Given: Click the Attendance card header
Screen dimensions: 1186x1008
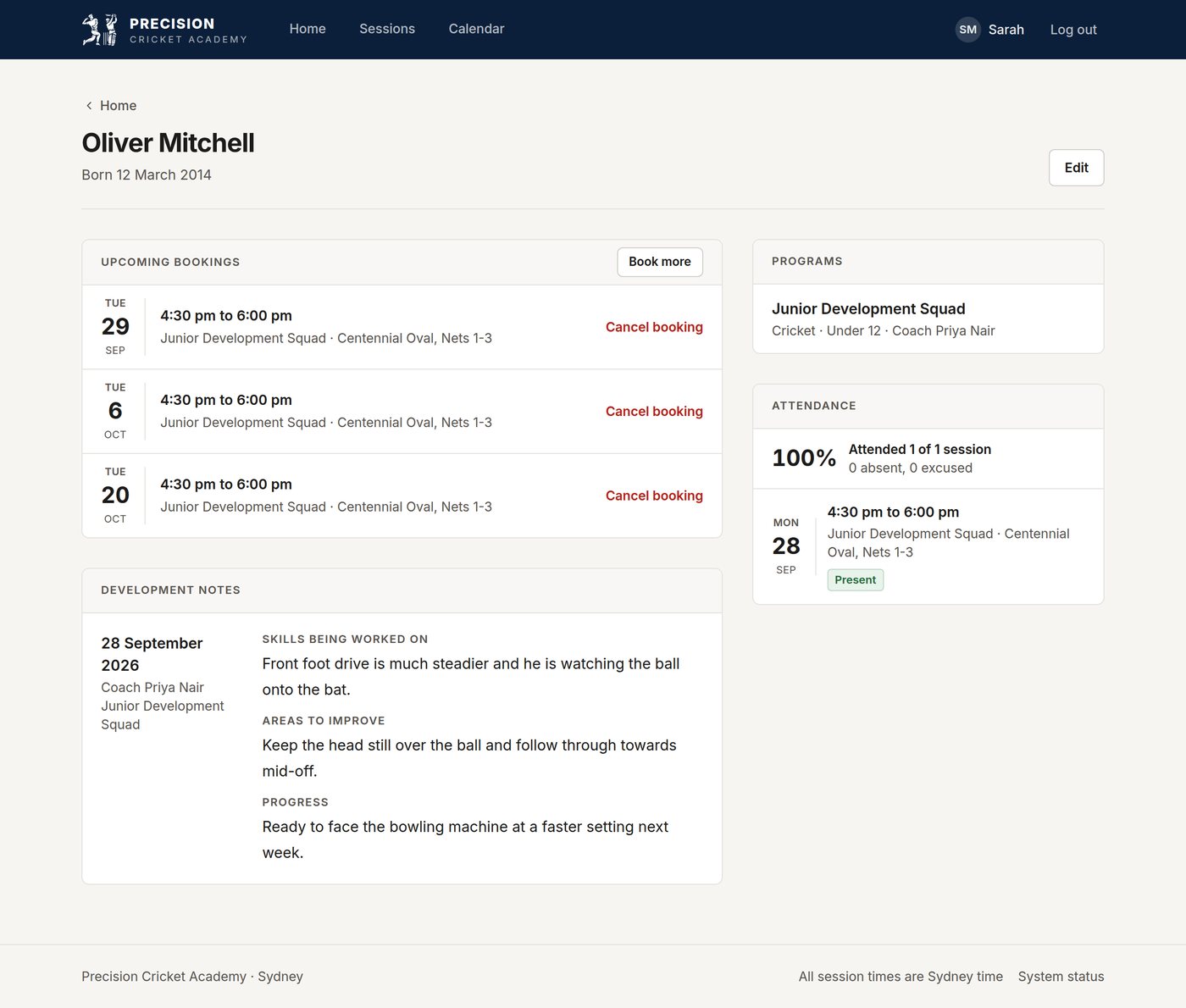Looking at the screenshot, I should click(x=814, y=406).
